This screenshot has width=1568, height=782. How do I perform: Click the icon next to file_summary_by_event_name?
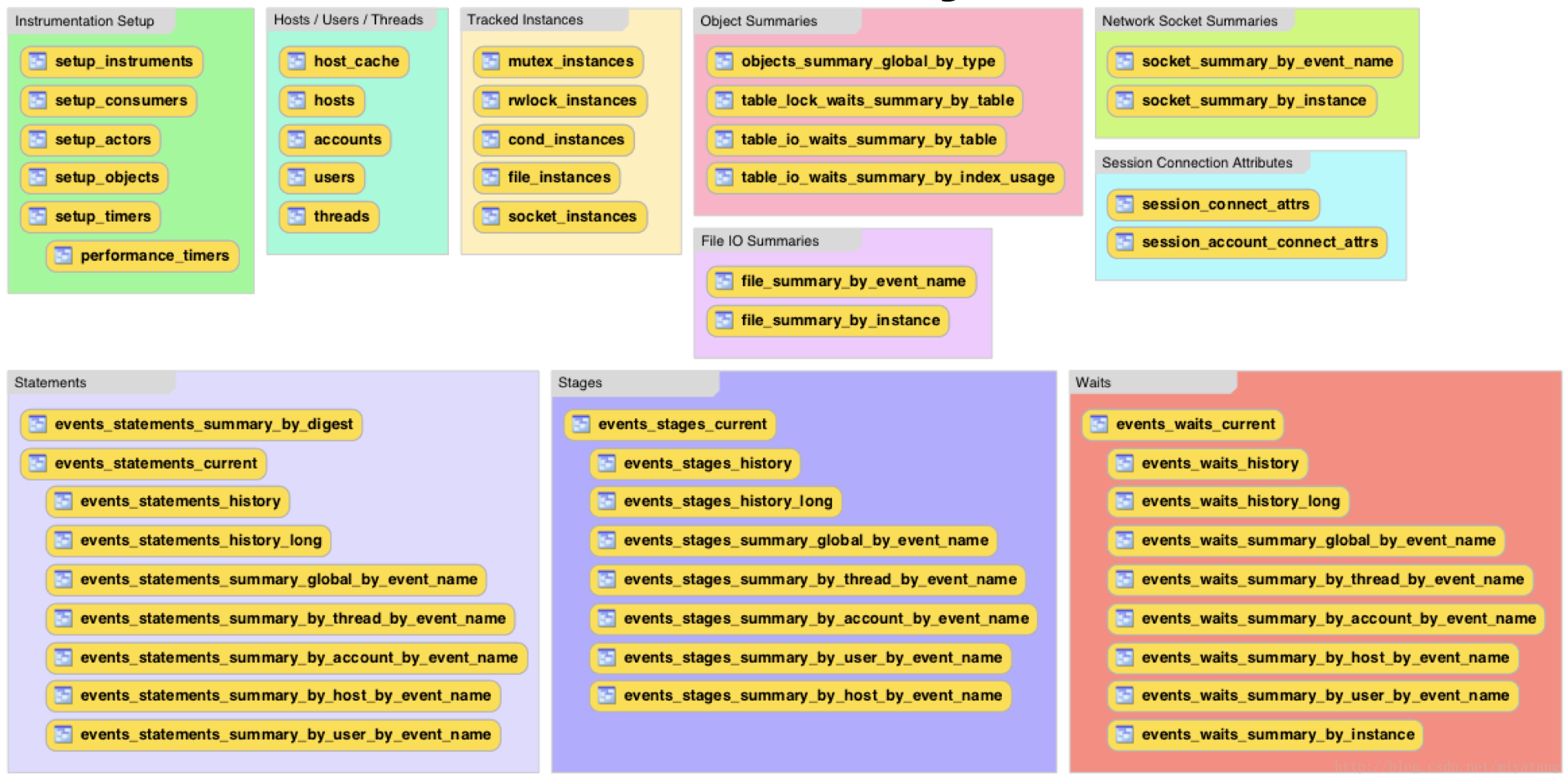coord(724,281)
